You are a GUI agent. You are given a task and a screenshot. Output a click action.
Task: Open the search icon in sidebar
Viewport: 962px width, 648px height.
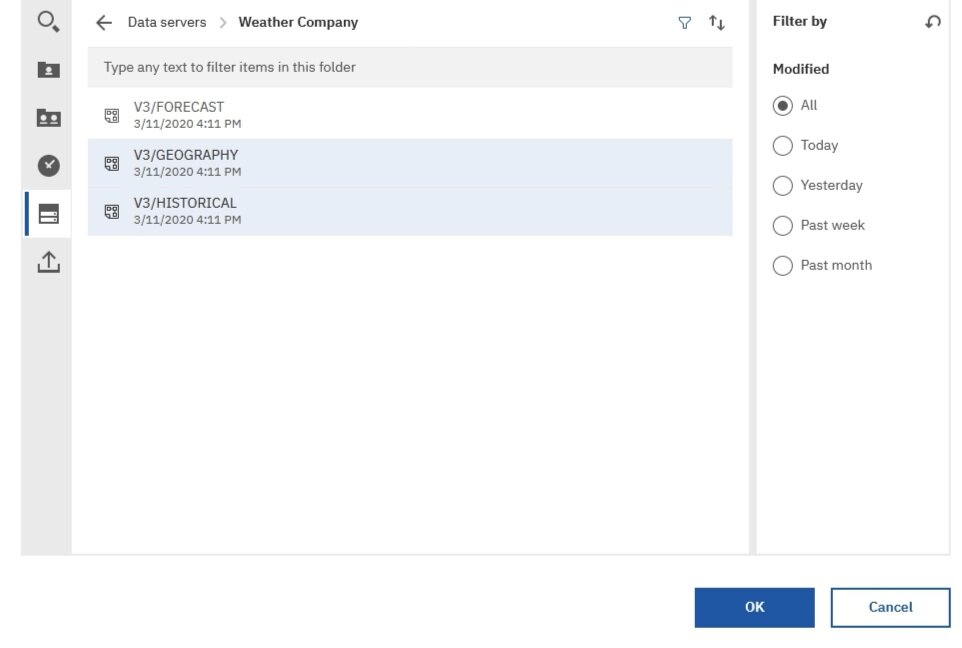[48, 21]
